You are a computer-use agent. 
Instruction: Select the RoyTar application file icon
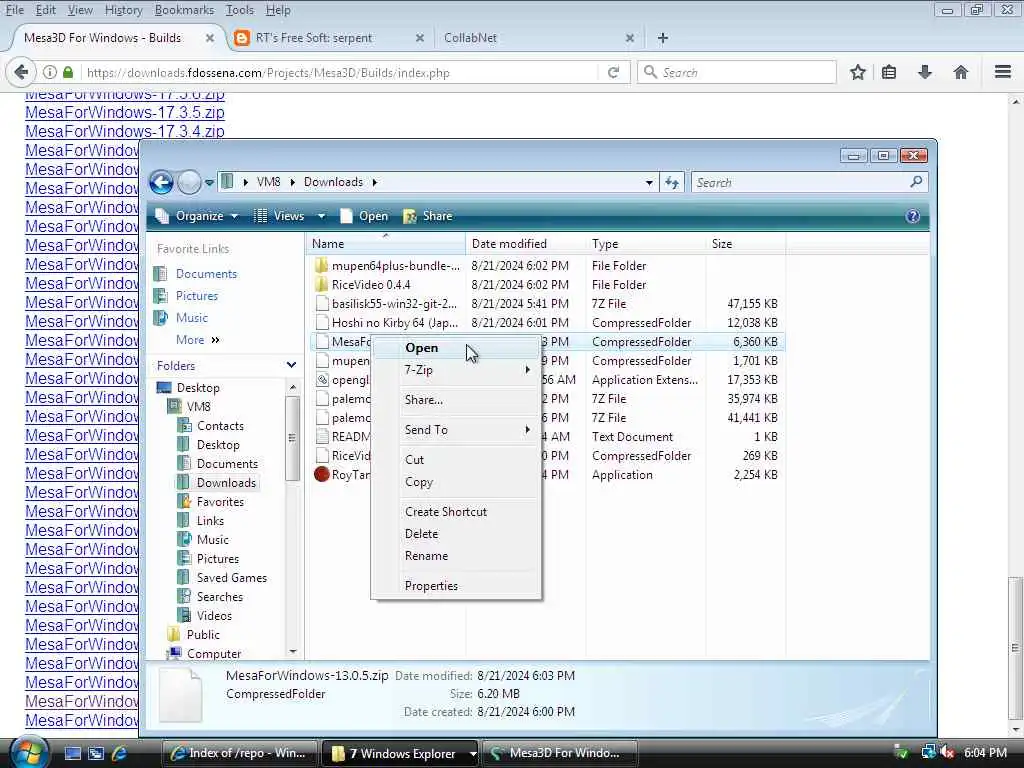pos(321,475)
